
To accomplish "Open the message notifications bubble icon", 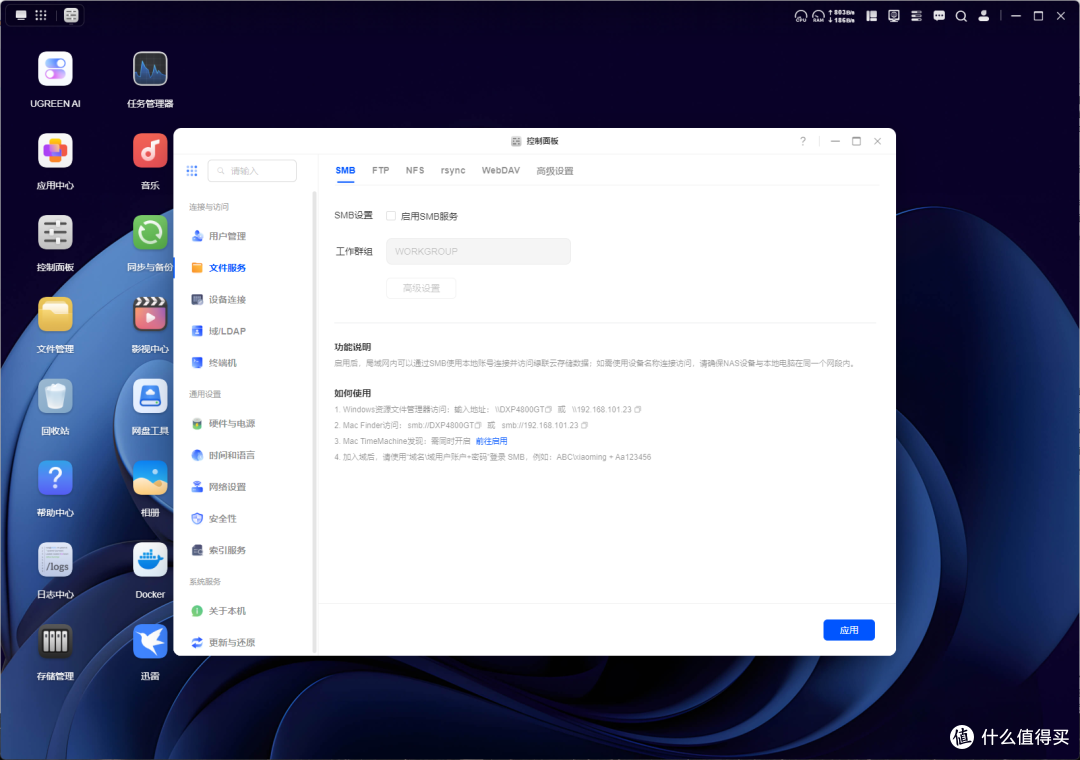I will pyautogui.click(x=939, y=16).
